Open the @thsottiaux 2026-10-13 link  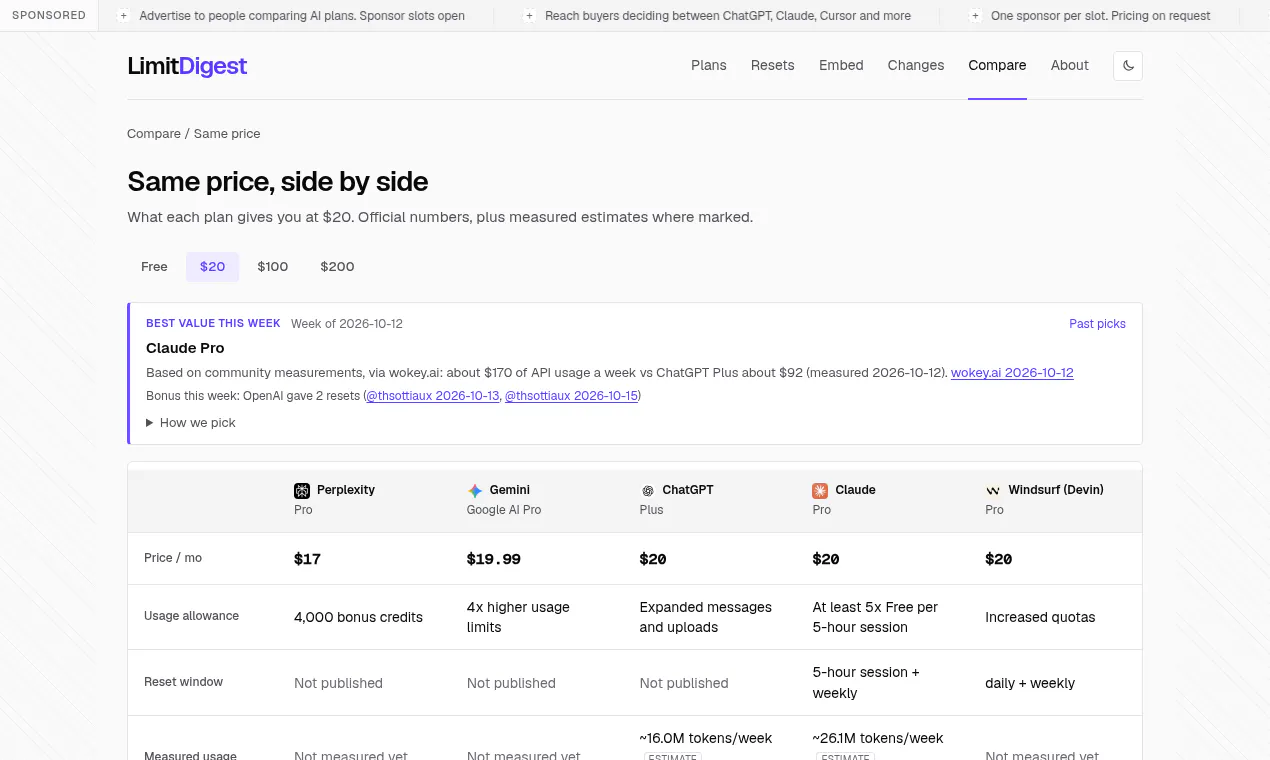(433, 396)
